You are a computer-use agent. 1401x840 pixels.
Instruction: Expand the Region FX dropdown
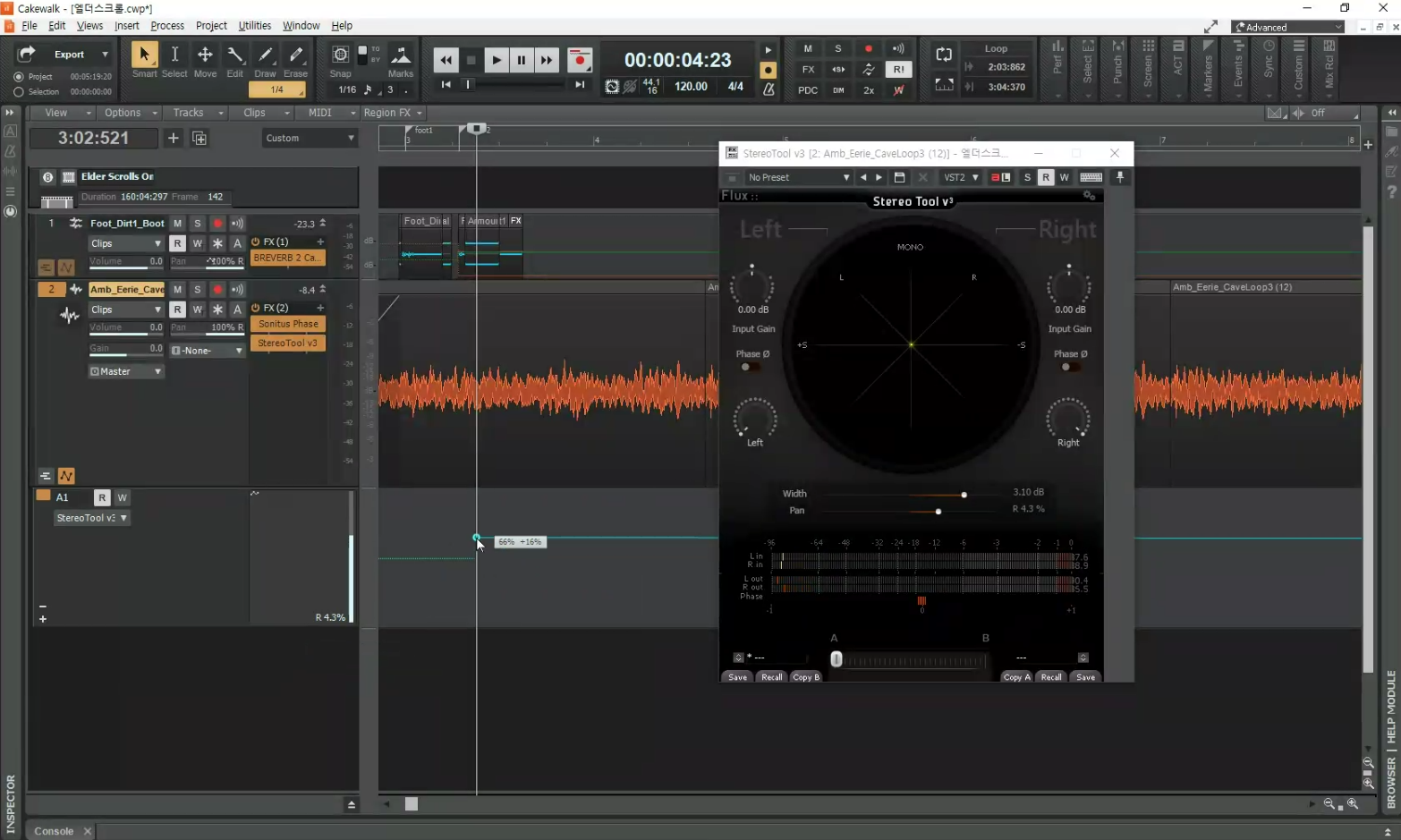pos(393,113)
